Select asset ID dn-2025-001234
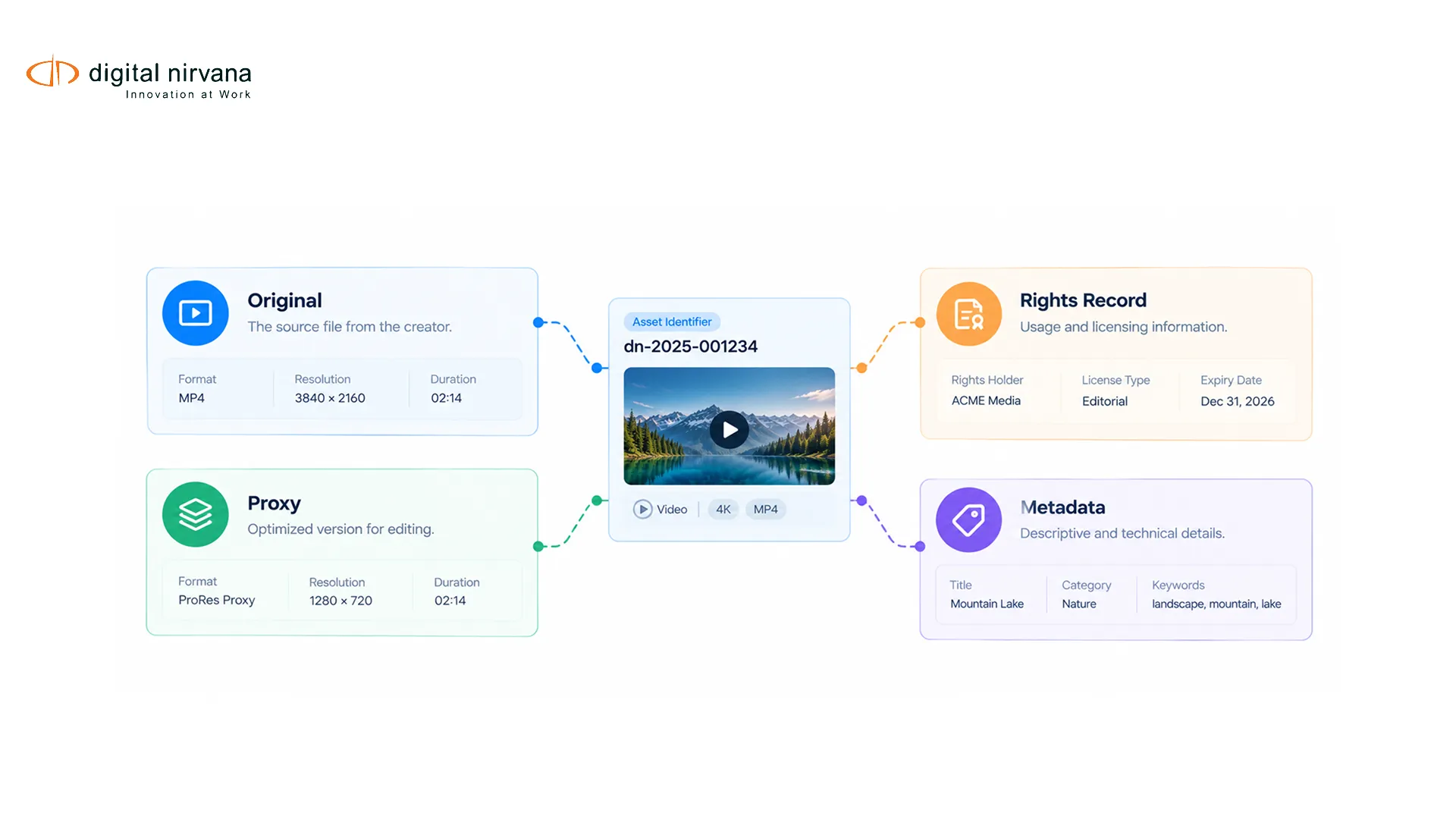This screenshot has height=819, width=1456. point(691,347)
